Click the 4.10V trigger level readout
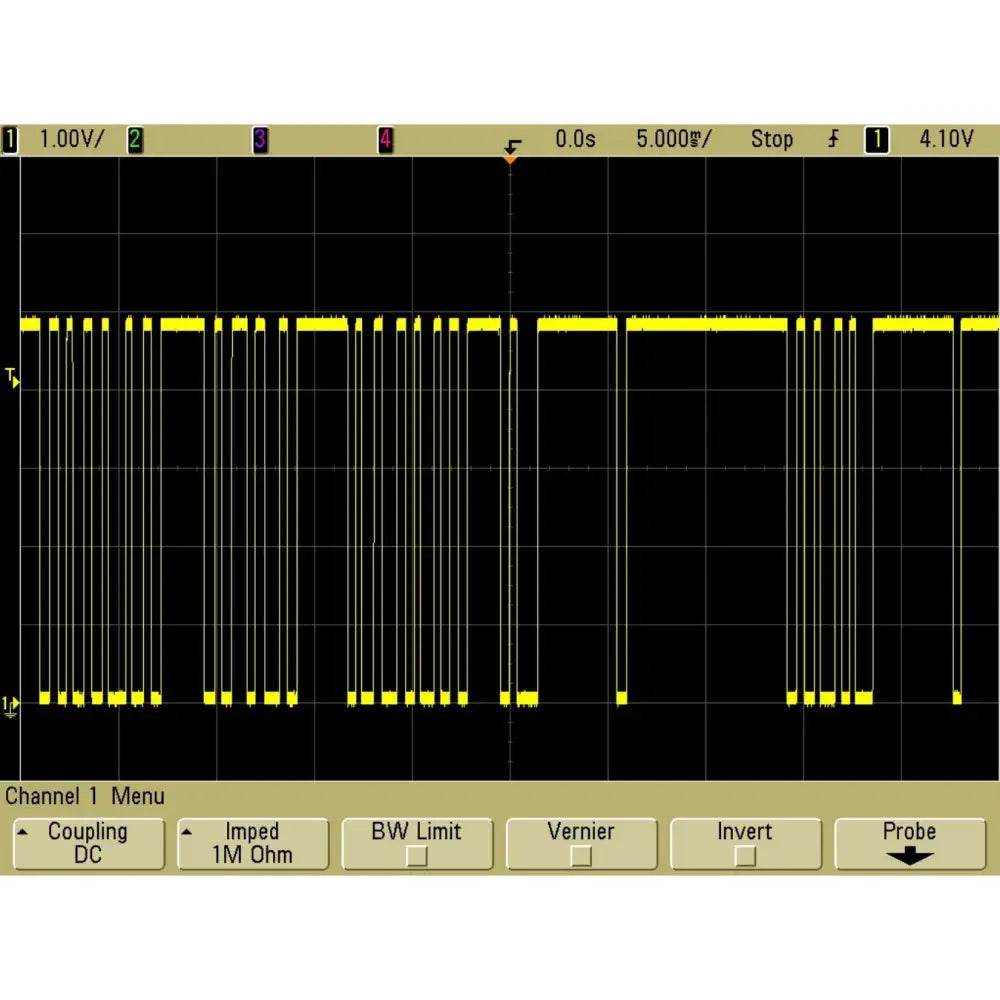 click(946, 140)
